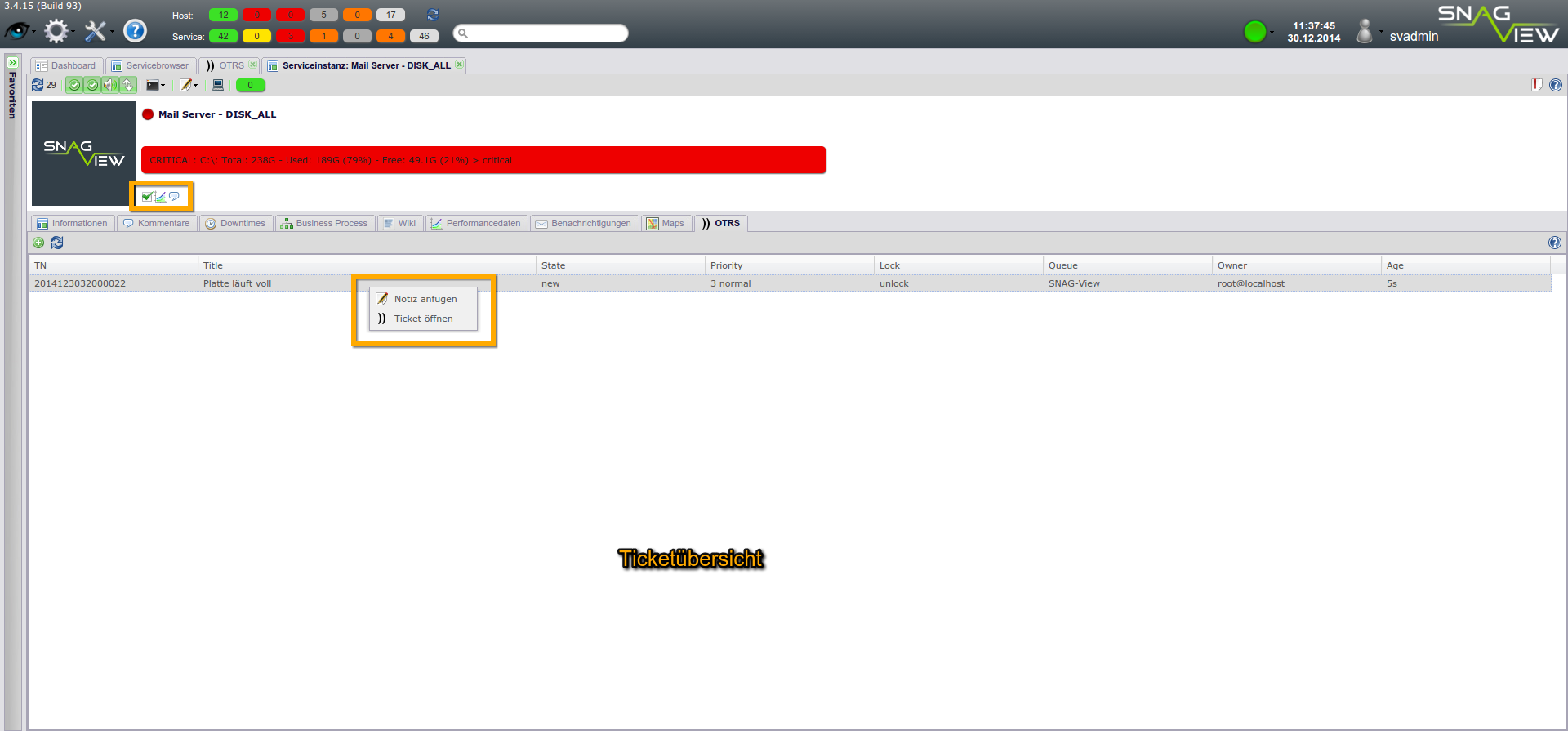Select ticket number 2014123032000022
The height and width of the screenshot is (731, 1568).
[80, 283]
